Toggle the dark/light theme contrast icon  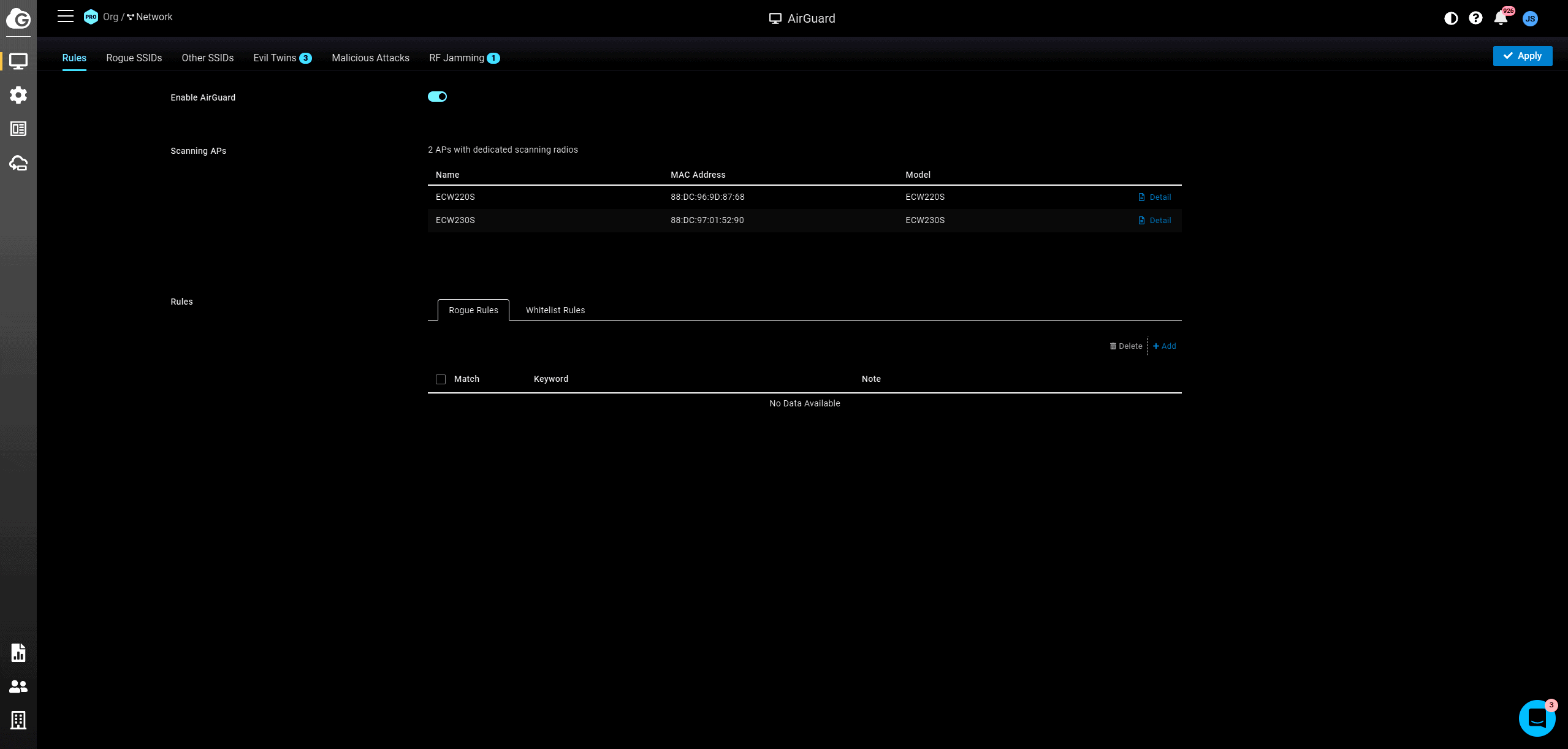coord(1451,18)
